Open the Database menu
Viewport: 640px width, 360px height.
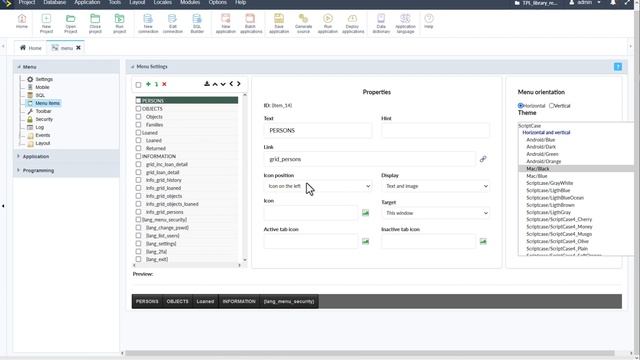55,2
